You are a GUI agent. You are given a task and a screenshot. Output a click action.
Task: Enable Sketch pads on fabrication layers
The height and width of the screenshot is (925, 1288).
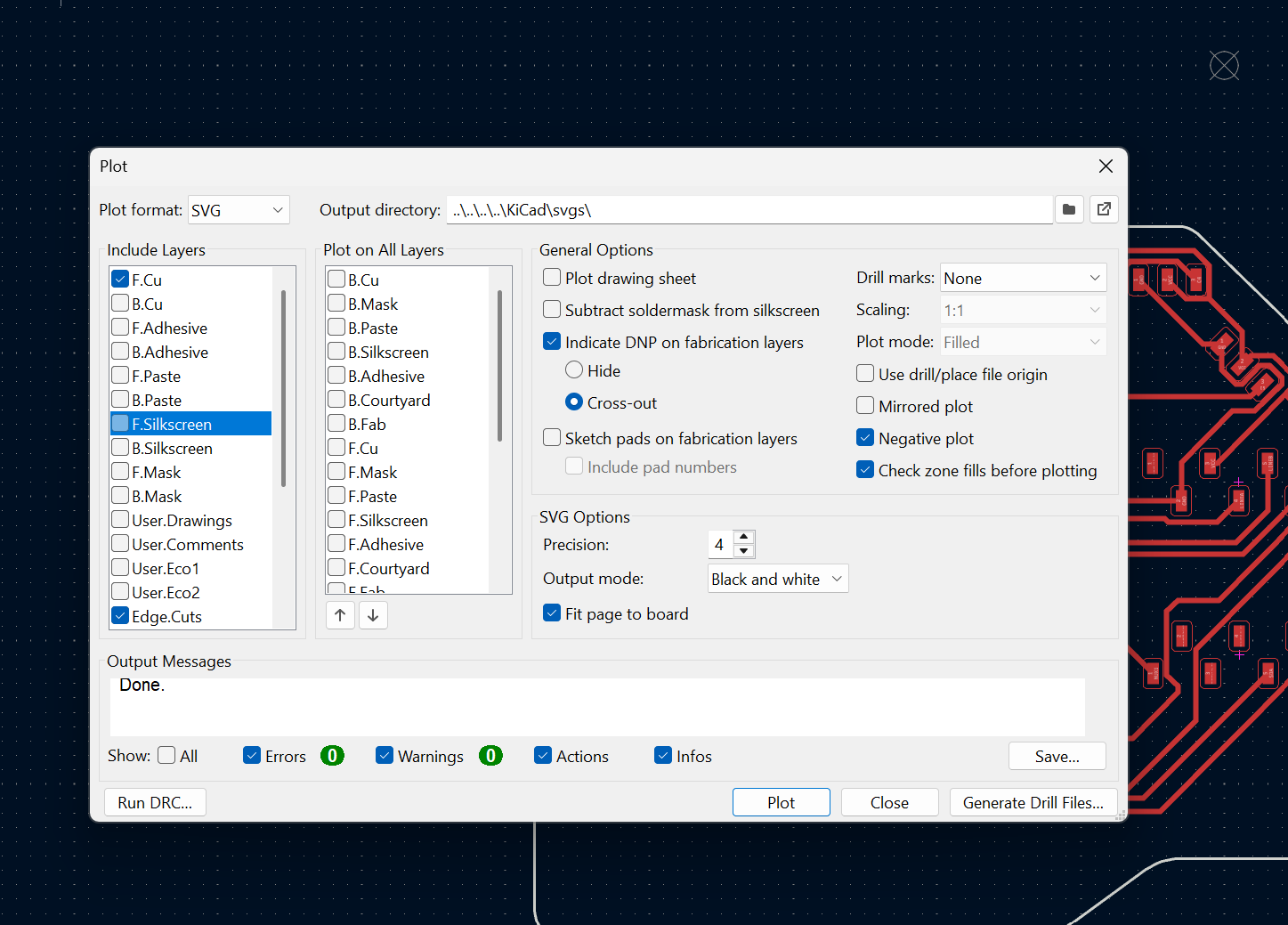552,438
